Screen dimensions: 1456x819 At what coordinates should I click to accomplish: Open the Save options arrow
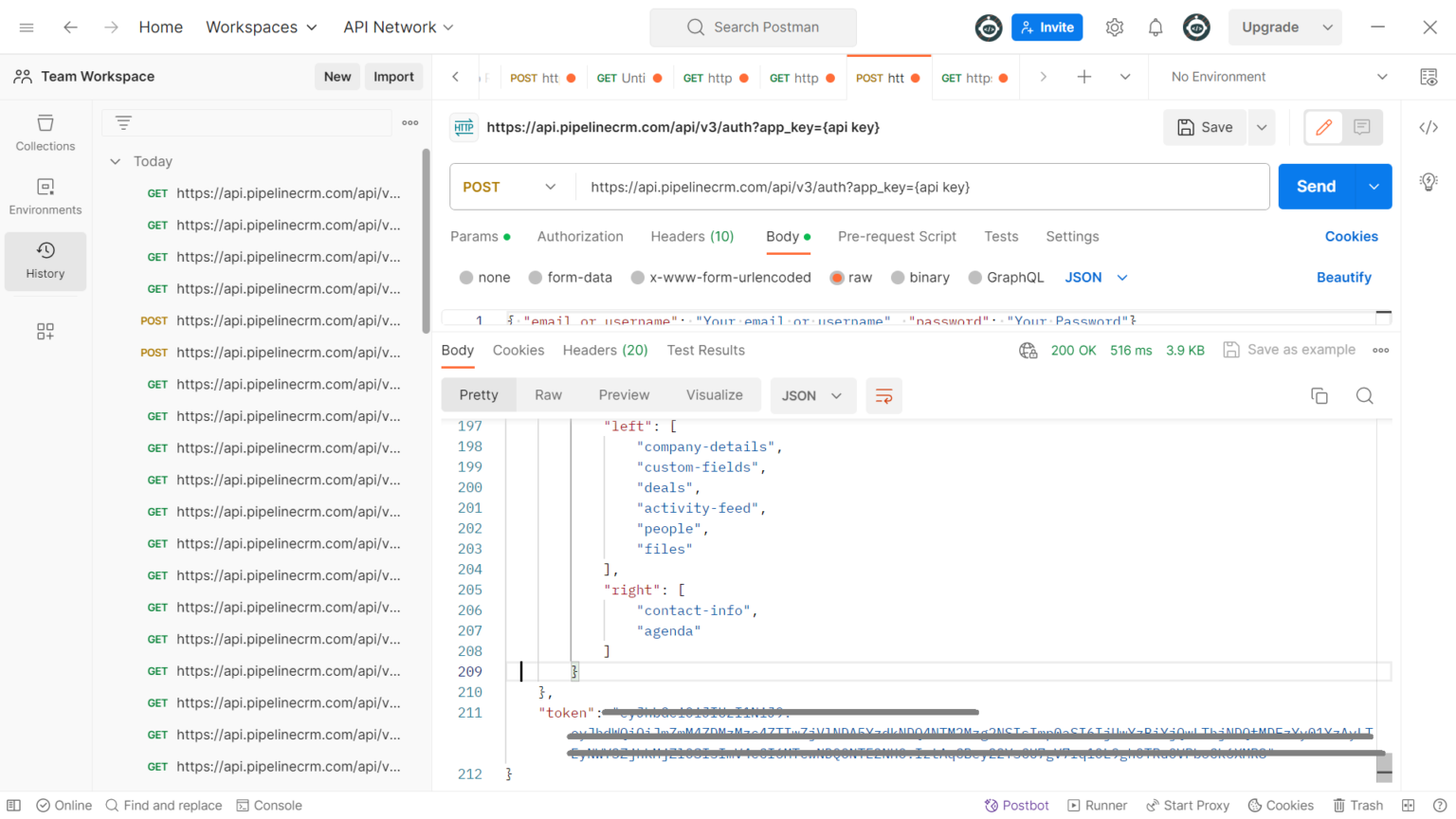(x=1262, y=127)
